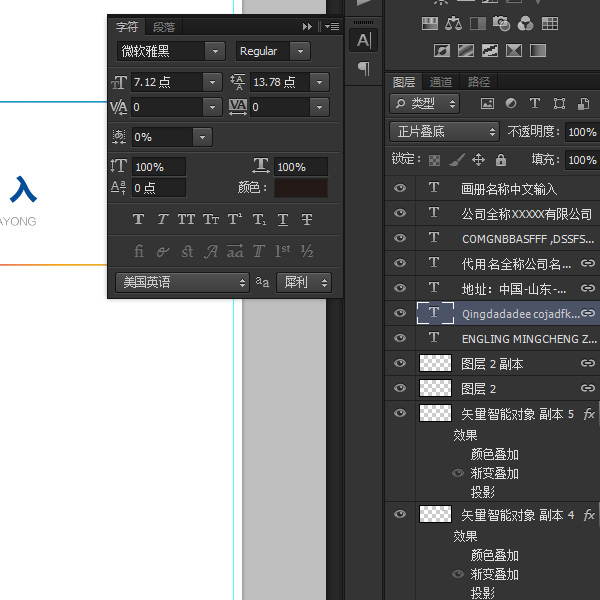The width and height of the screenshot is (600, 600).
Task: Select the 图层 tab
Action: (404, 82)
